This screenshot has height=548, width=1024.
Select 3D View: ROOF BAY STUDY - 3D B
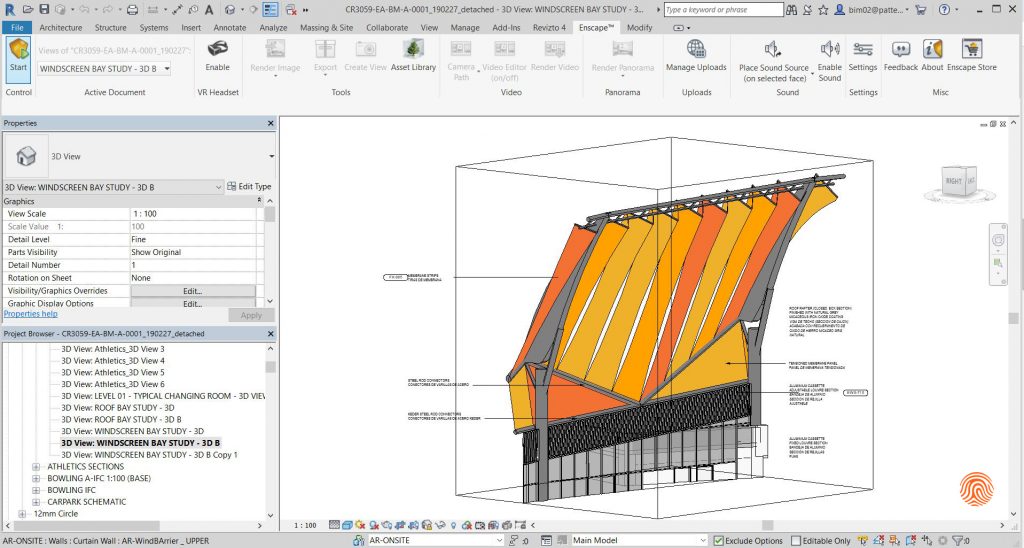pos(121,419)
